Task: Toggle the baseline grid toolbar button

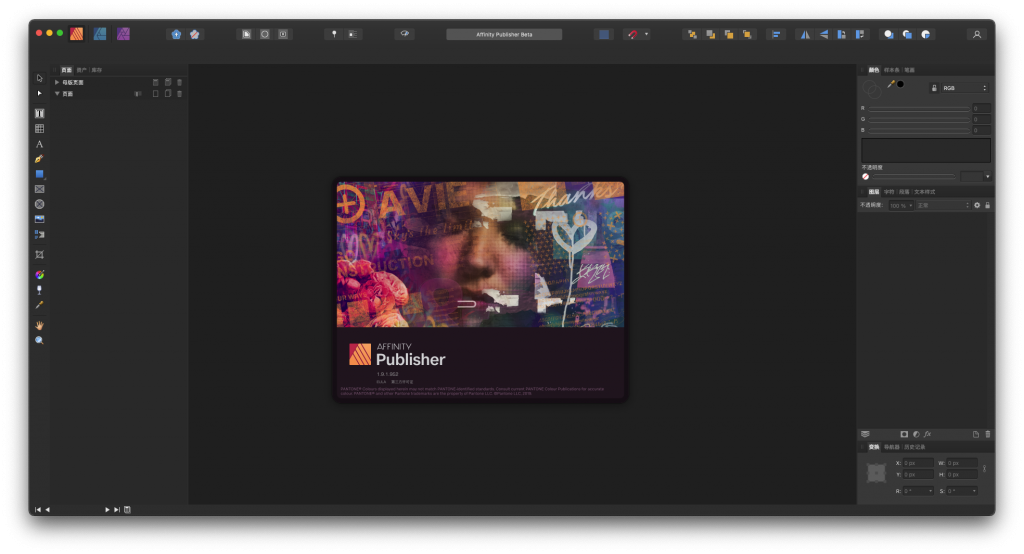Action: 353,34
